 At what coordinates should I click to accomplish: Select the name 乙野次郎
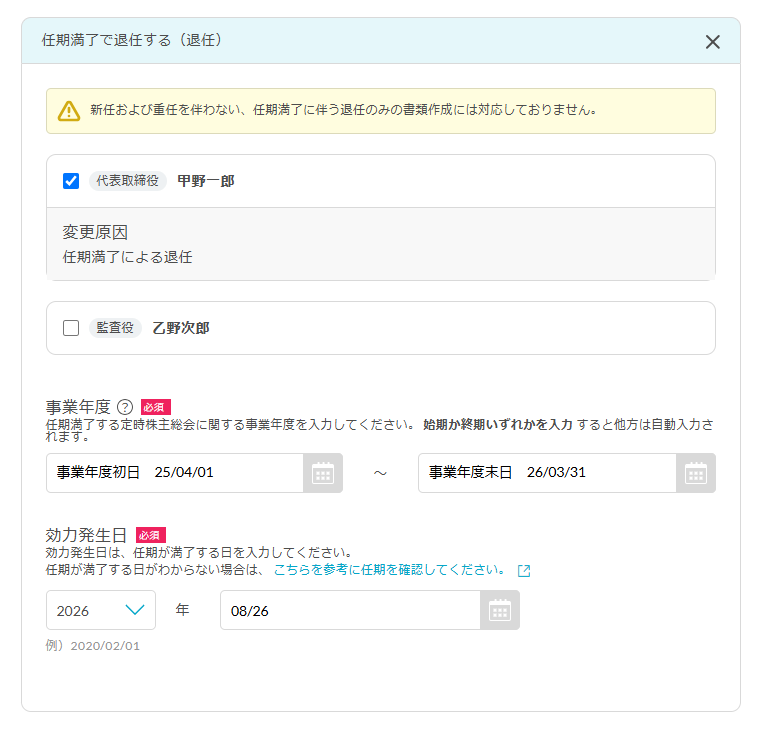(x=180, y=328)
